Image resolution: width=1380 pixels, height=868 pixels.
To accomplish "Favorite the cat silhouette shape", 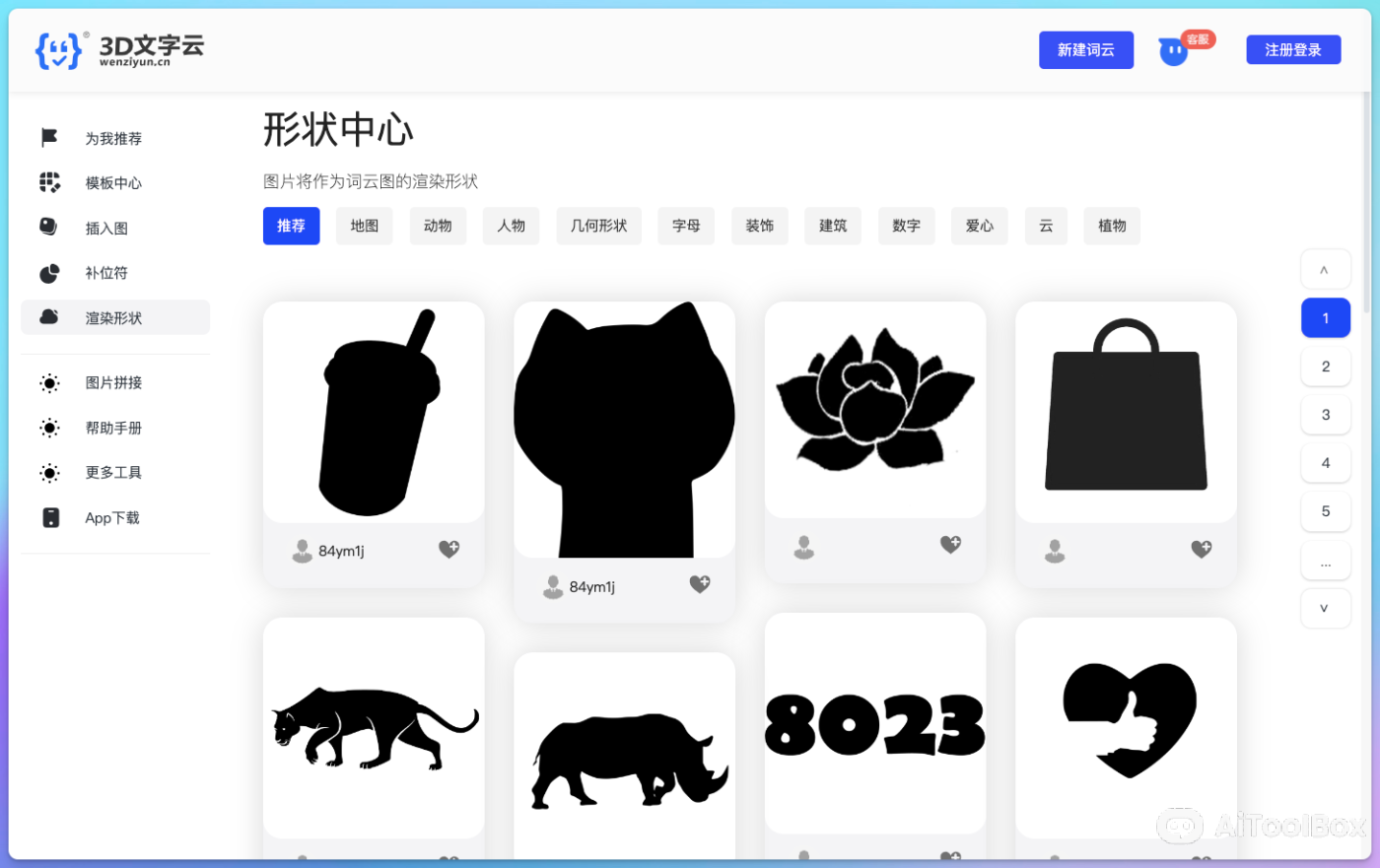I will coord(700,583).
